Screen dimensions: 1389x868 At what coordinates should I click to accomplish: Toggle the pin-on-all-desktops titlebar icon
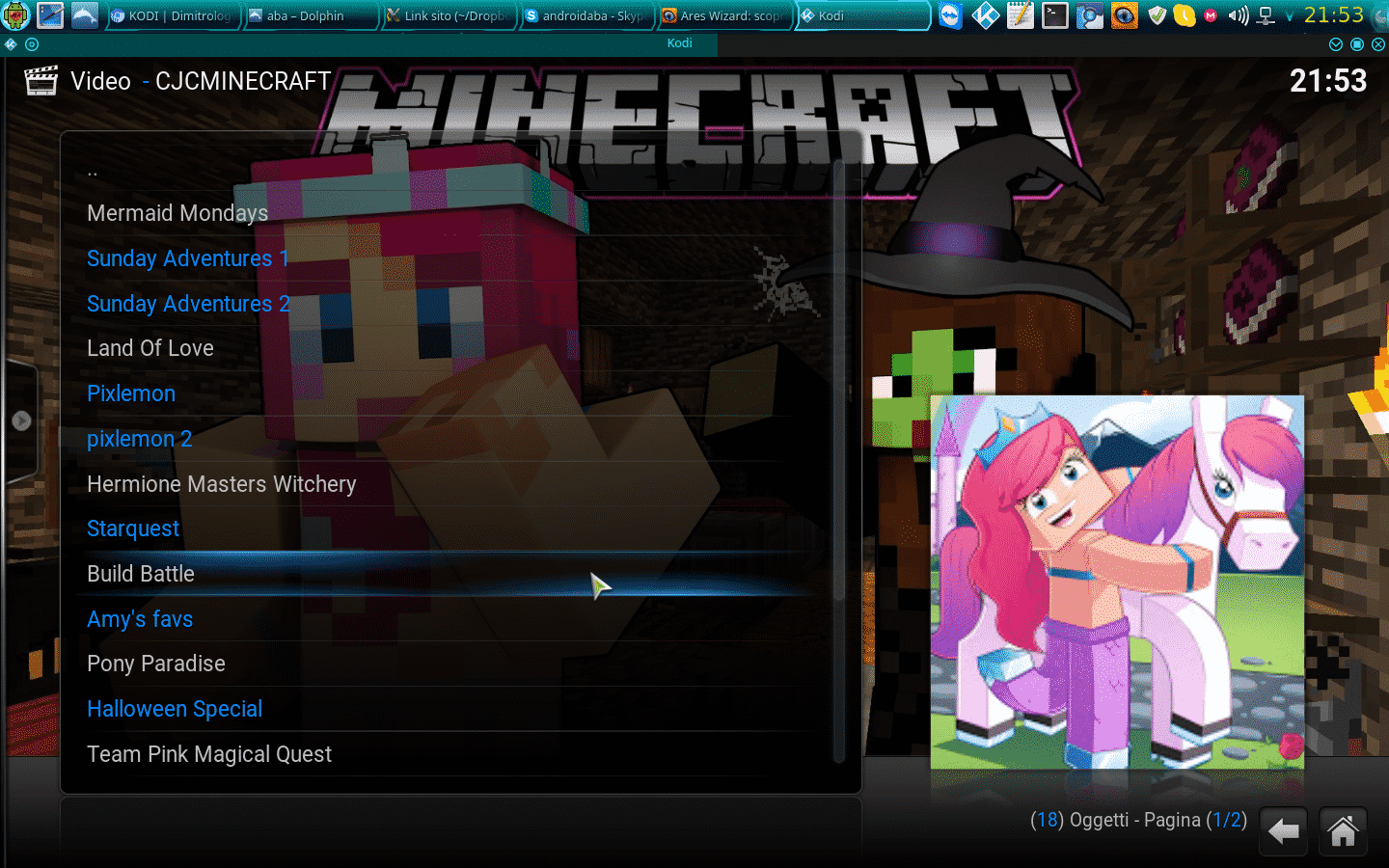32,44
